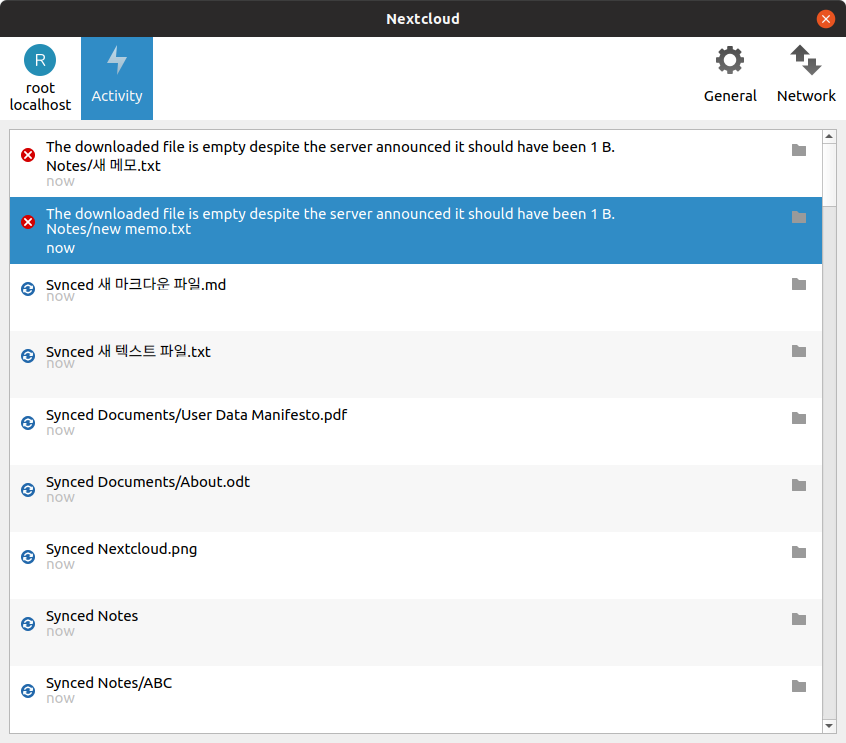This screenshot has height=743, width=846.
Task: Open folder for Notes/new memo.txt error
Action: click(x=799, y=217)
